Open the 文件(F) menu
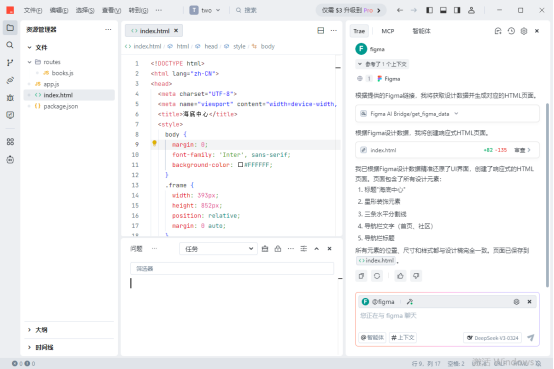Screen dimensions: 554x369 tap(33, 10)
